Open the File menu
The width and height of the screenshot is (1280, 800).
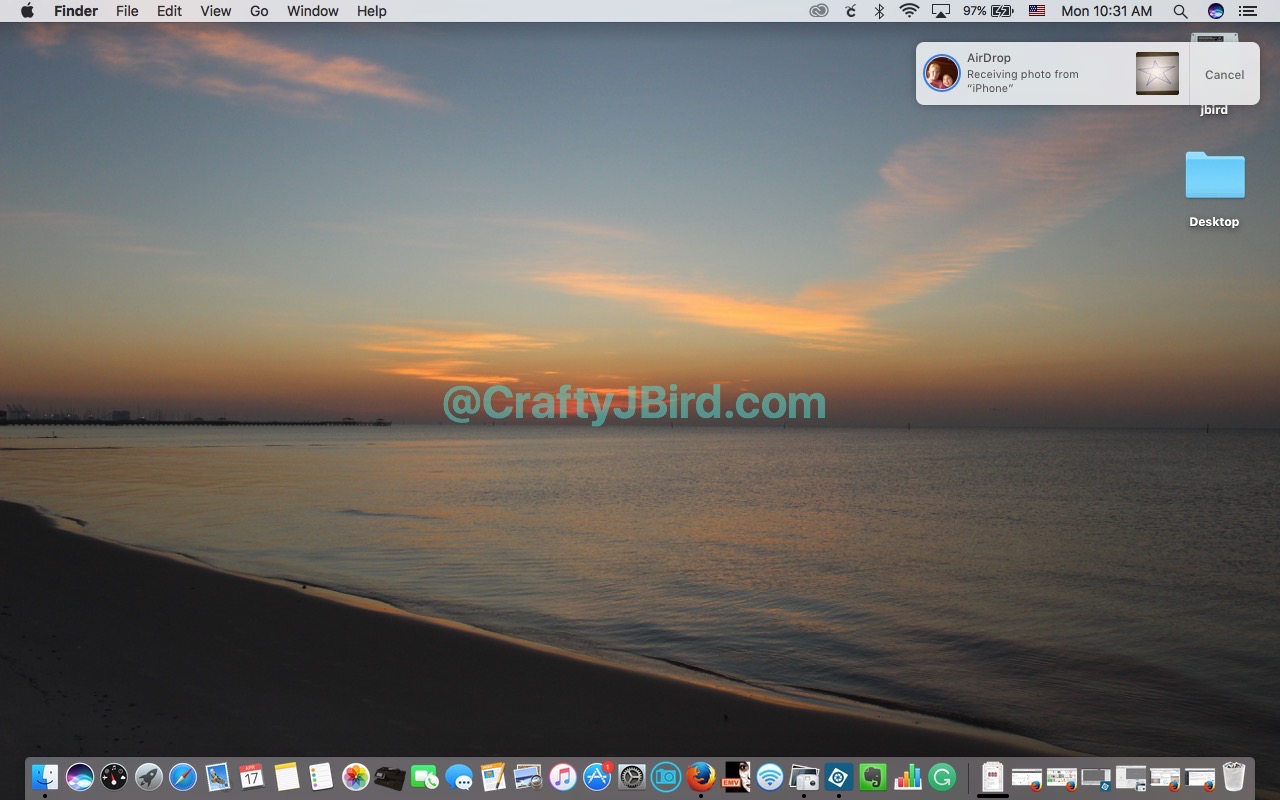coord(127,11)
